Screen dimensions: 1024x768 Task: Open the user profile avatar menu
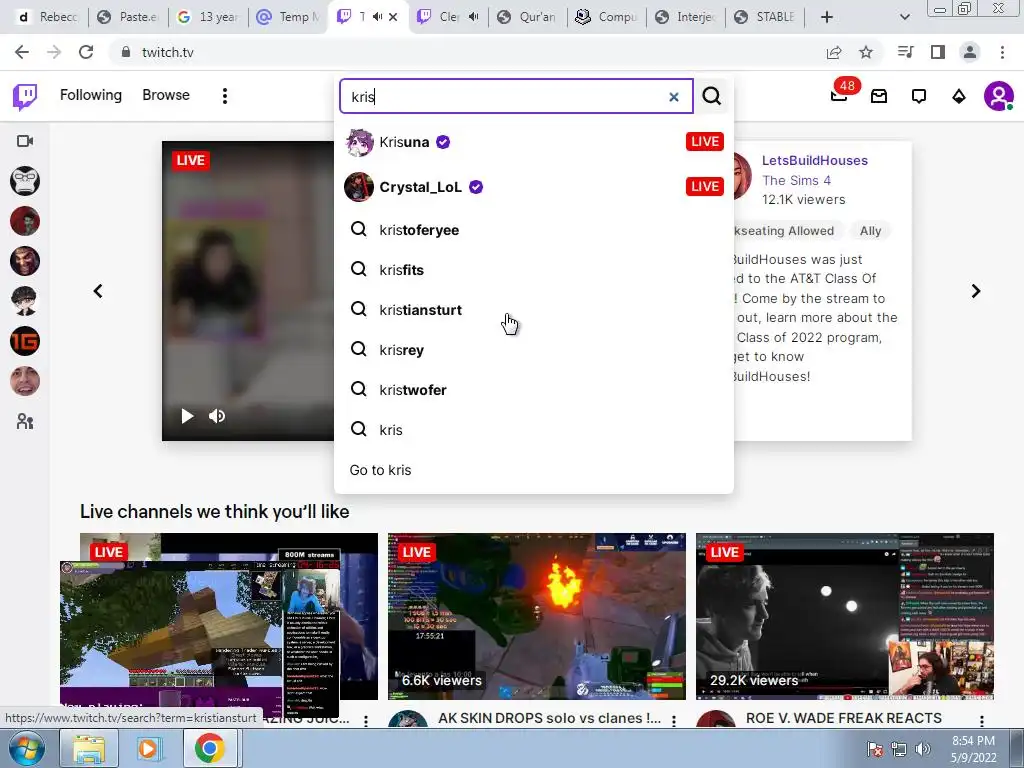coord(999,97)
